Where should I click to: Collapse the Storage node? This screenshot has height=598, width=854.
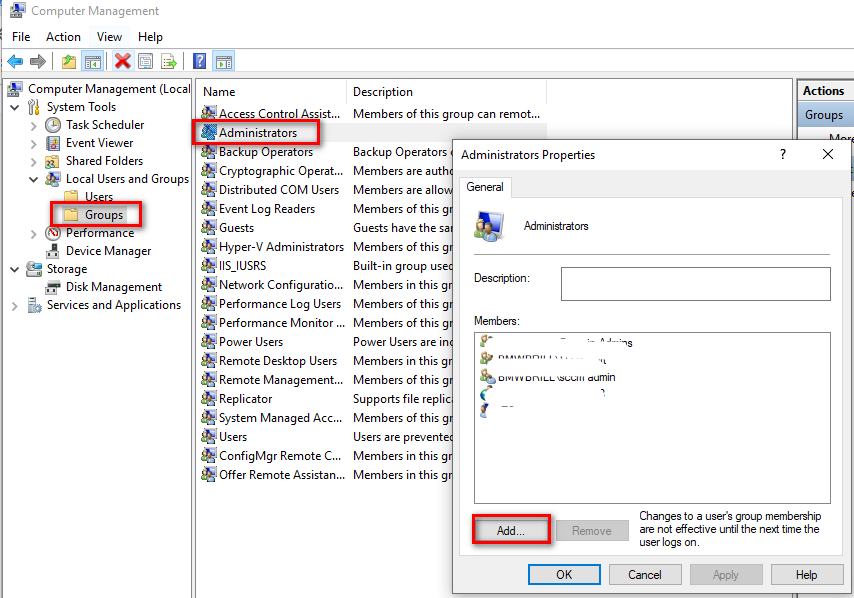(14, 268)
